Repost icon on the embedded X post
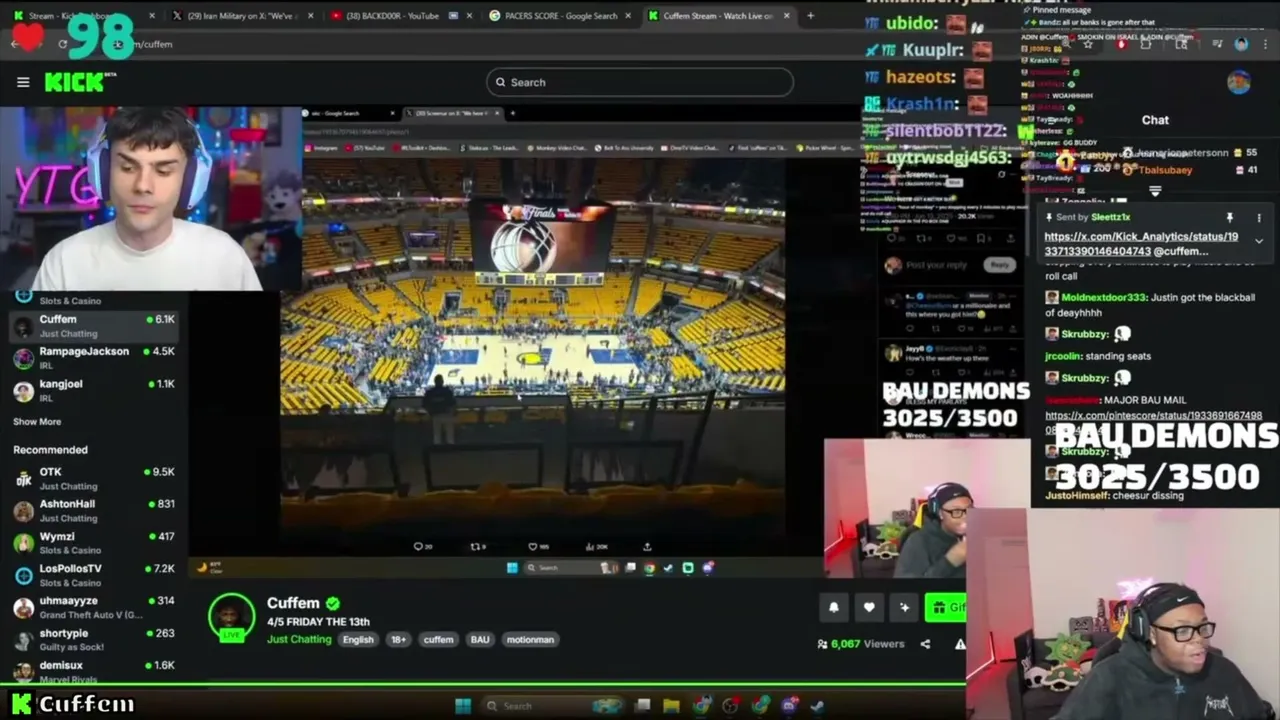The height and width of the screenshot is (720, 1280). (476, 546)
